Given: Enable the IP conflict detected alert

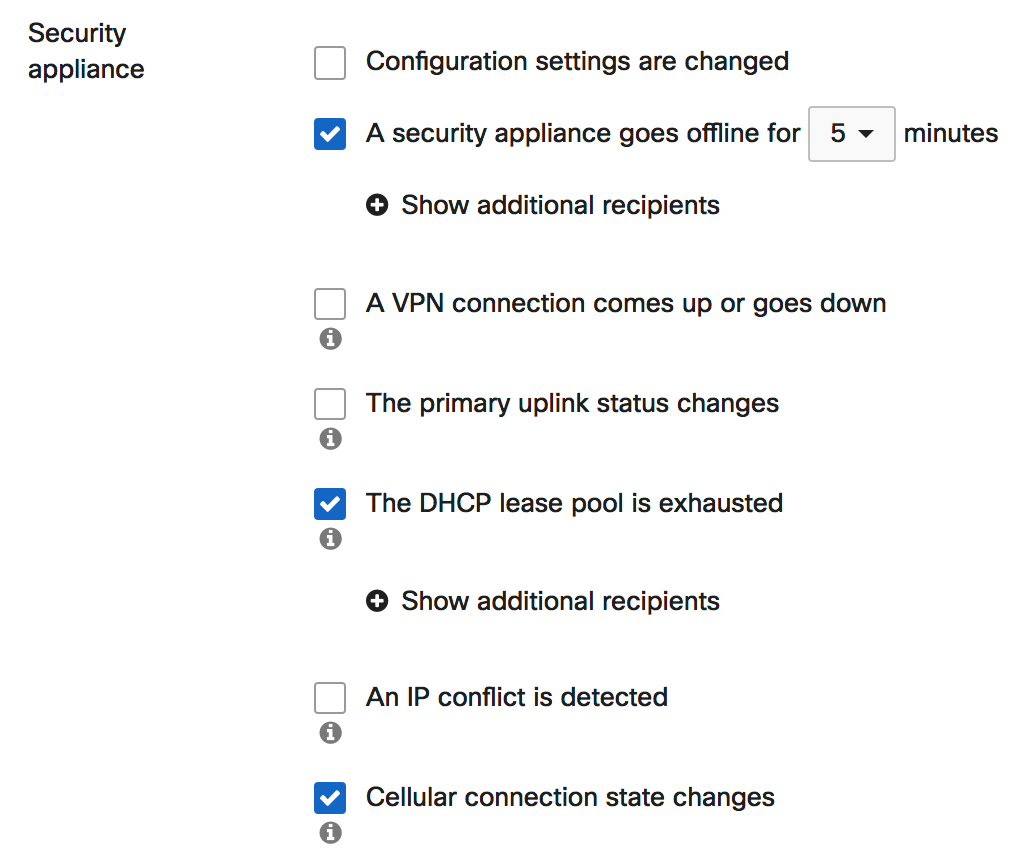Looking at the screenshot, I should point(330,697).
